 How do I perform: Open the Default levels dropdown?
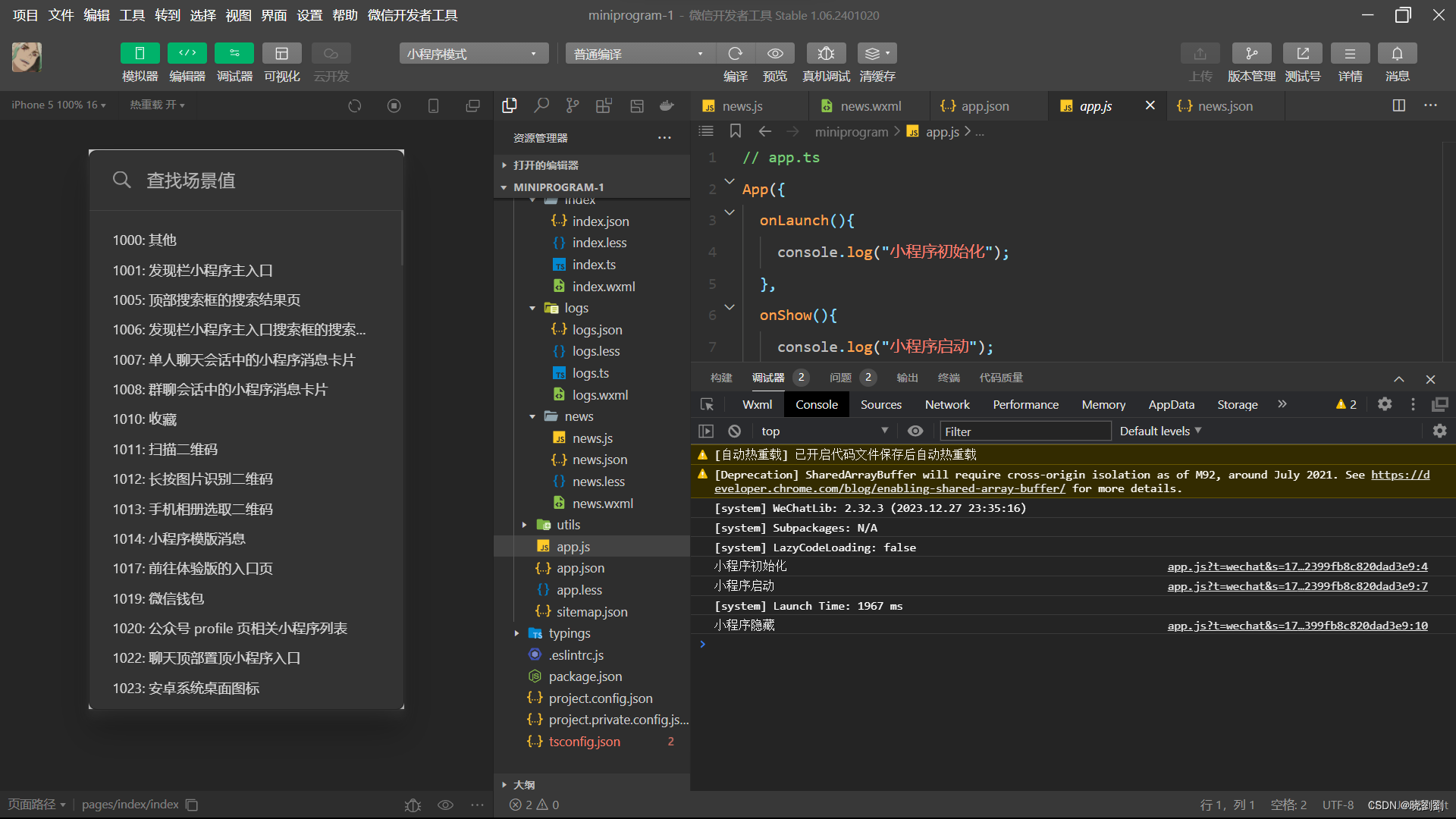pyautogui.click(x=1160, y=431)
